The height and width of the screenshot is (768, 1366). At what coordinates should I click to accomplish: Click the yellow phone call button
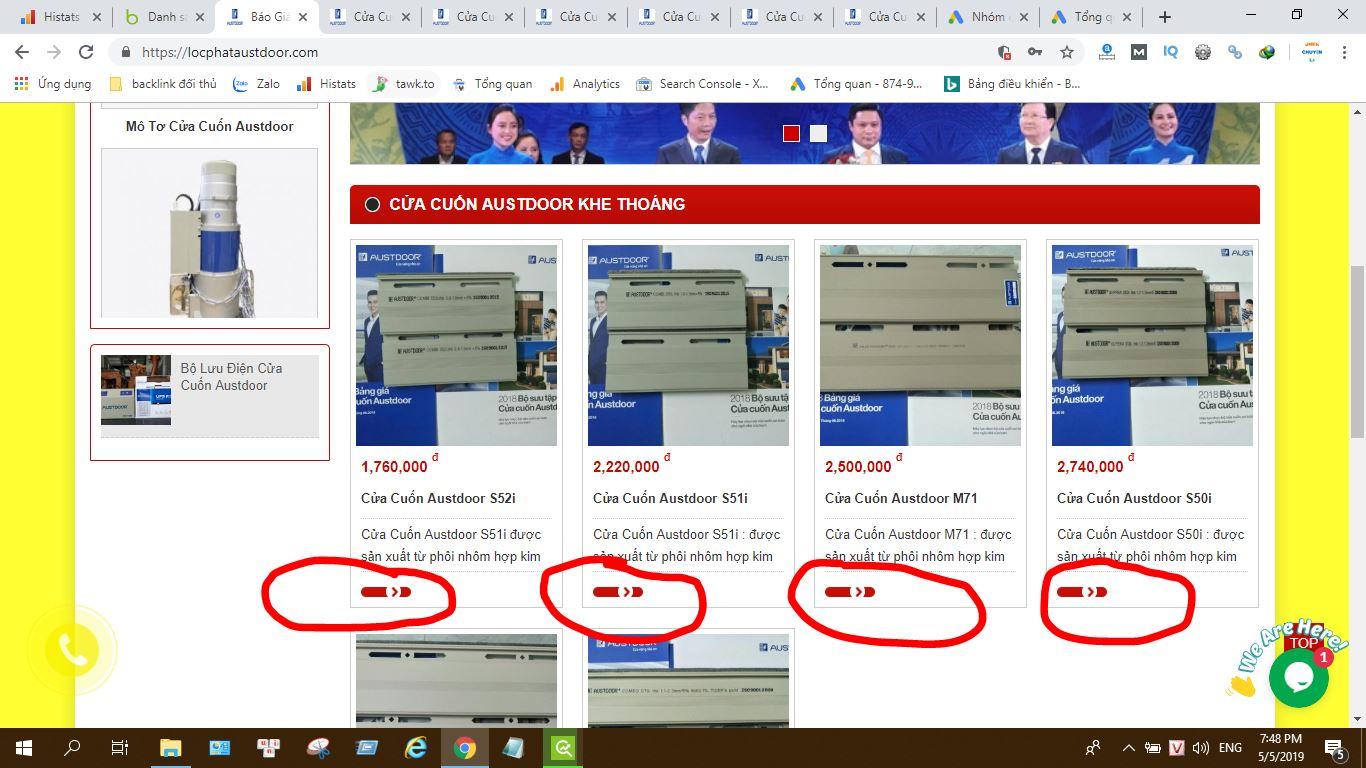coord(72,651)
